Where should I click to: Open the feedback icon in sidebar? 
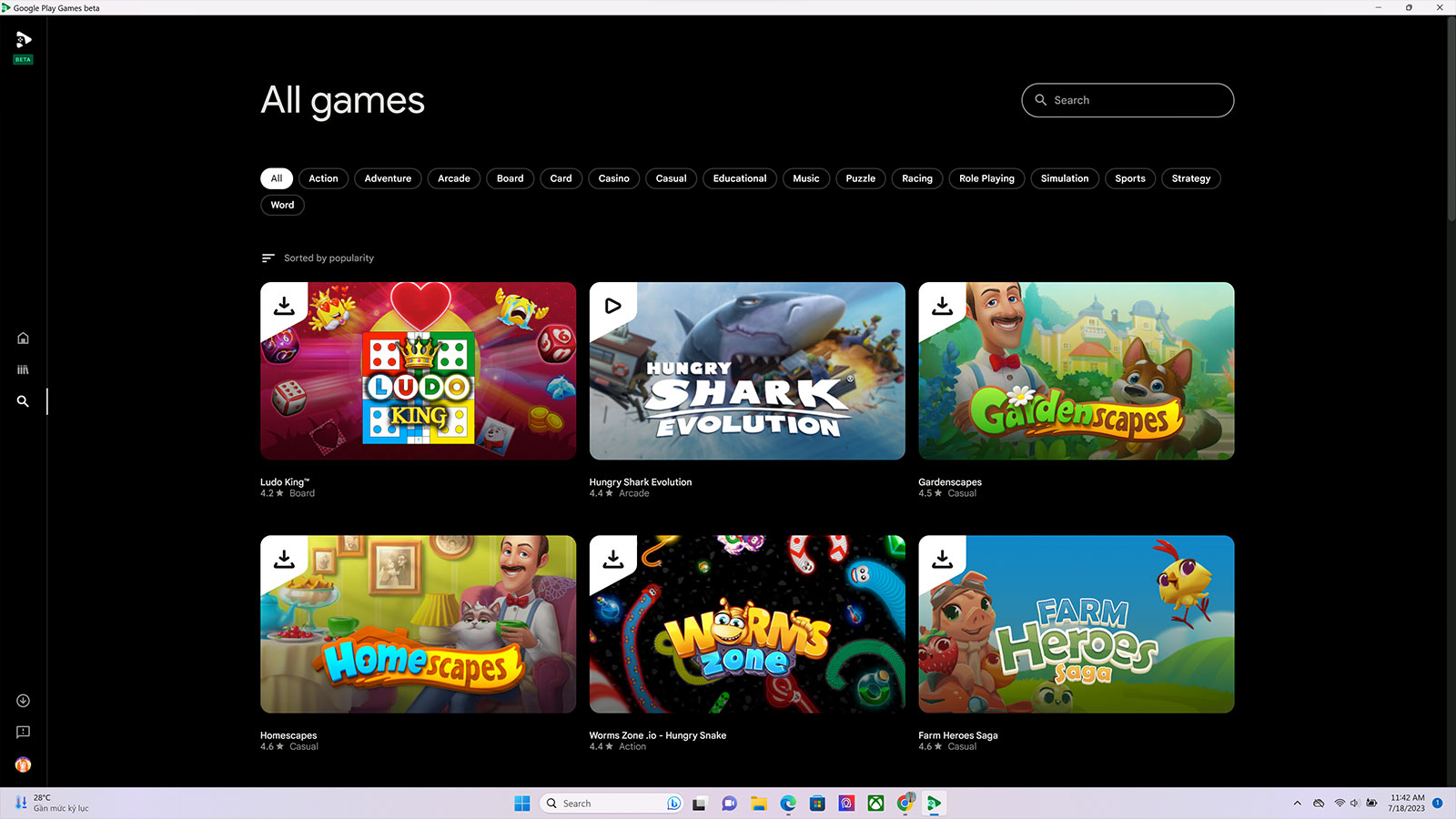(x=23, y=732)
